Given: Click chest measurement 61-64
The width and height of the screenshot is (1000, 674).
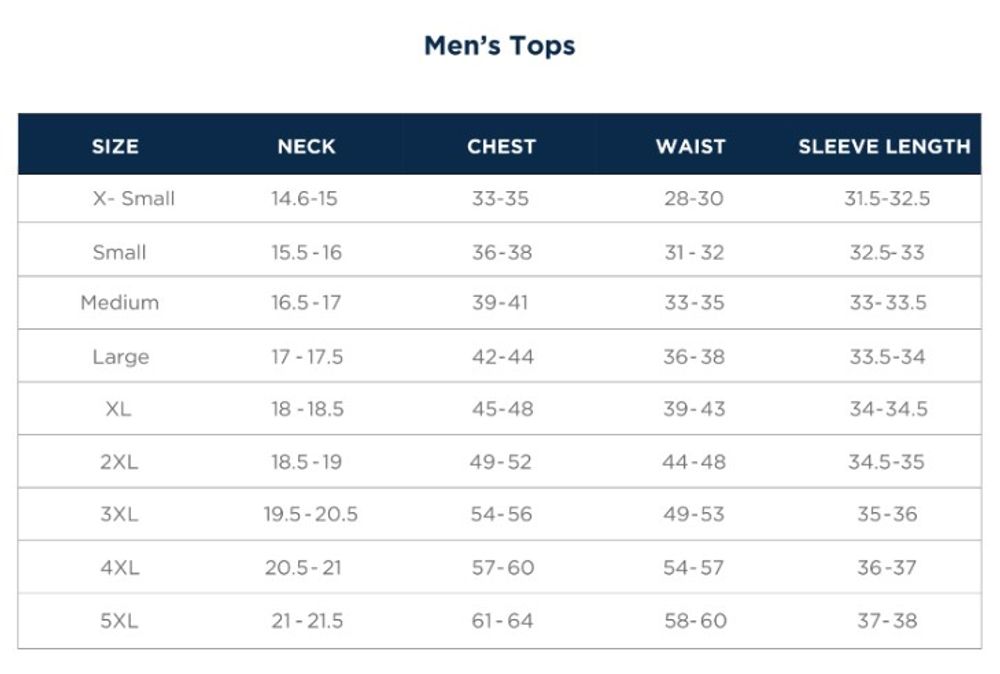Looking at the screenshot, I should tap(502, 621).
